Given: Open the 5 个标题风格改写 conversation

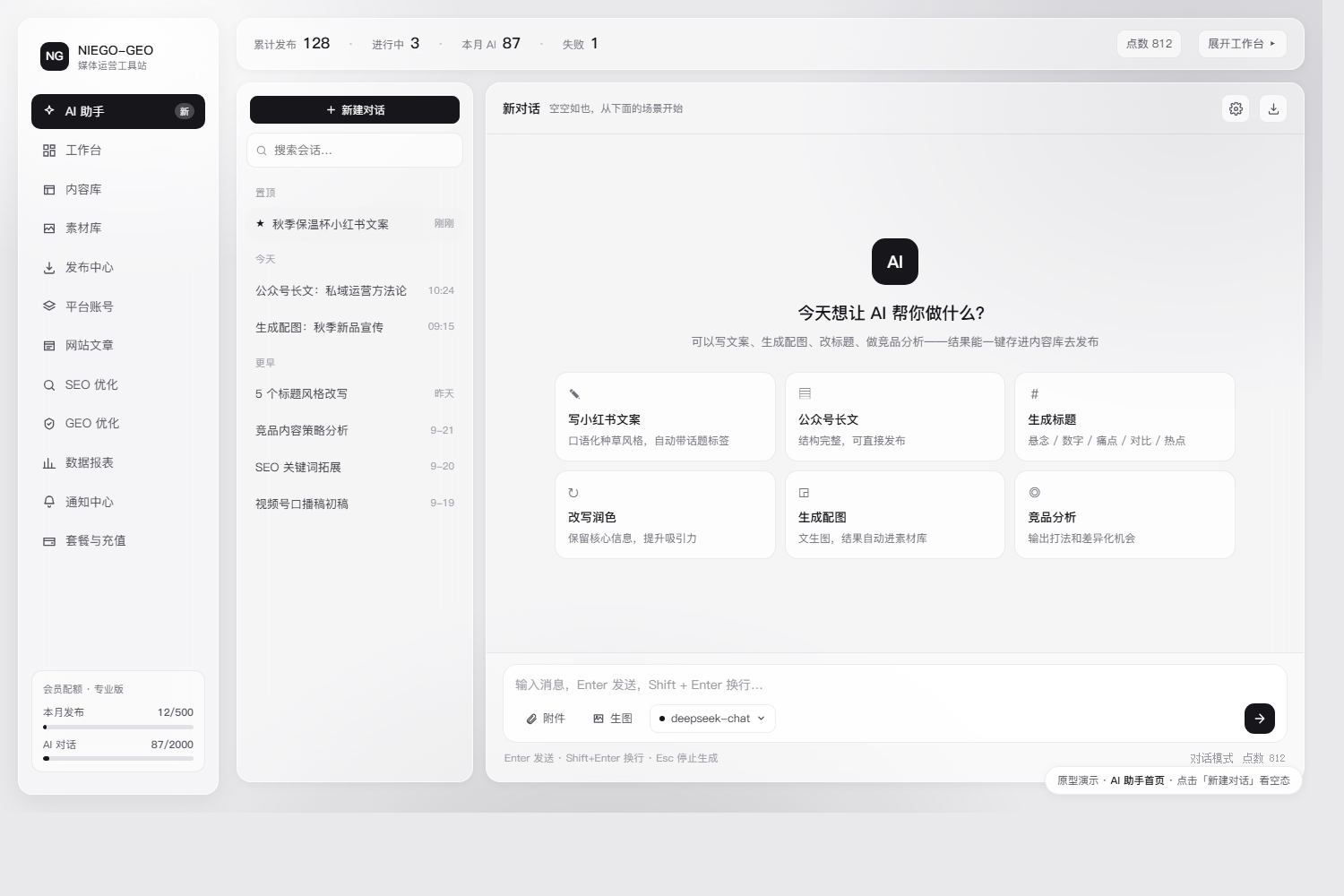Looking at the screenshot, I should 355,393.
